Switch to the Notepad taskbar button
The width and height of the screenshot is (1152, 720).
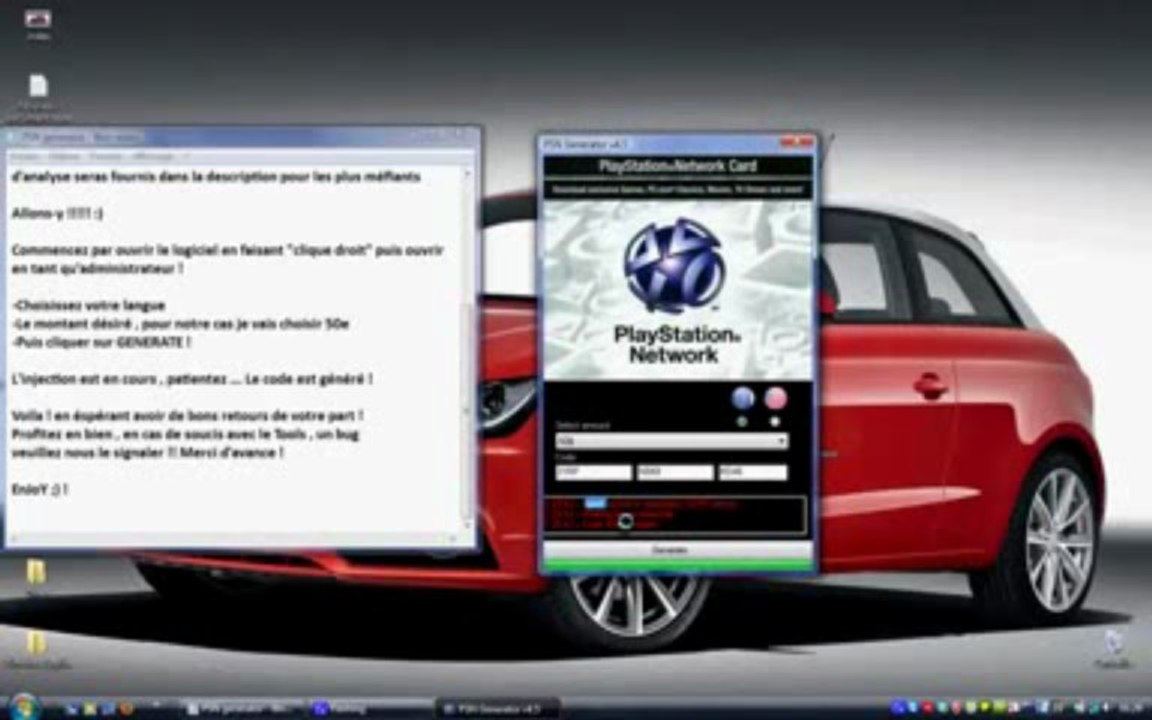pyautogui.click(x=241, y=709)
